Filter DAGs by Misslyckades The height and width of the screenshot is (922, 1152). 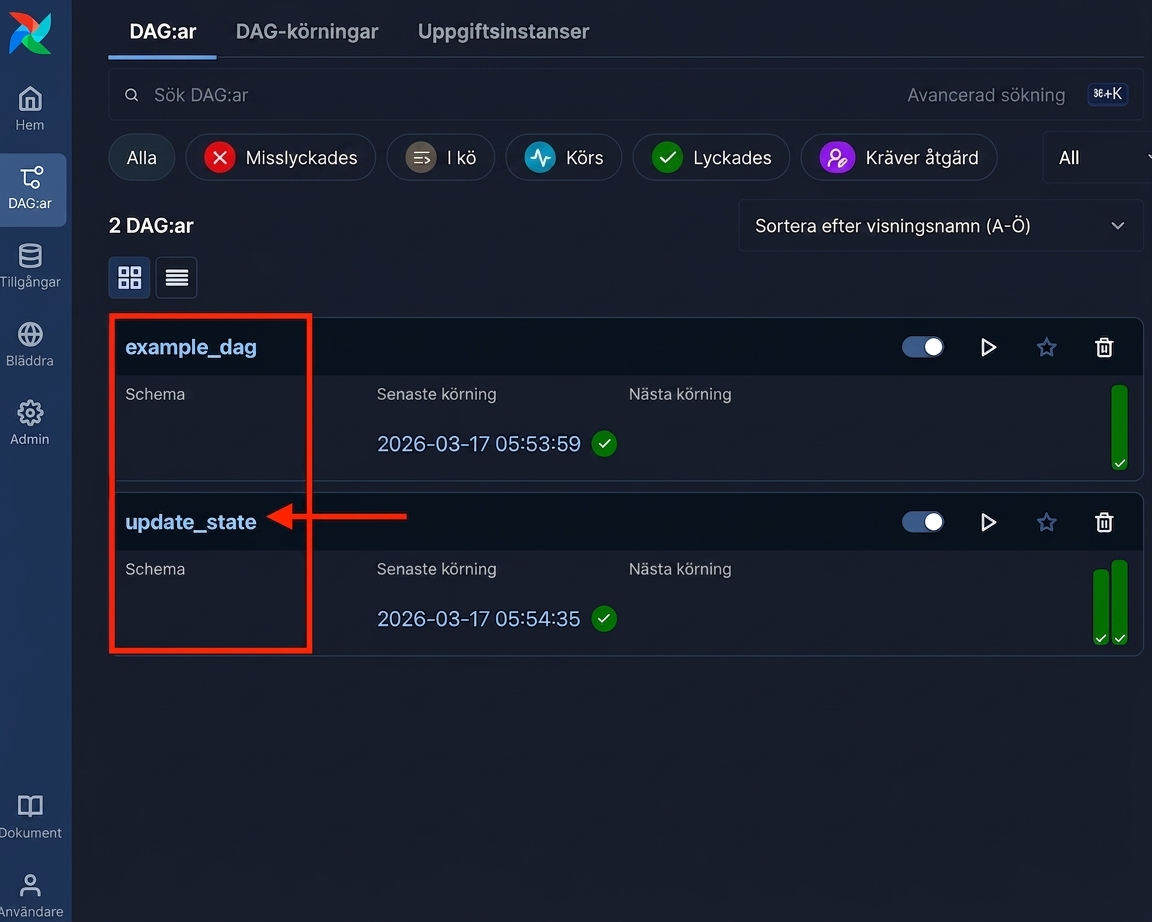tap(281, 157)
